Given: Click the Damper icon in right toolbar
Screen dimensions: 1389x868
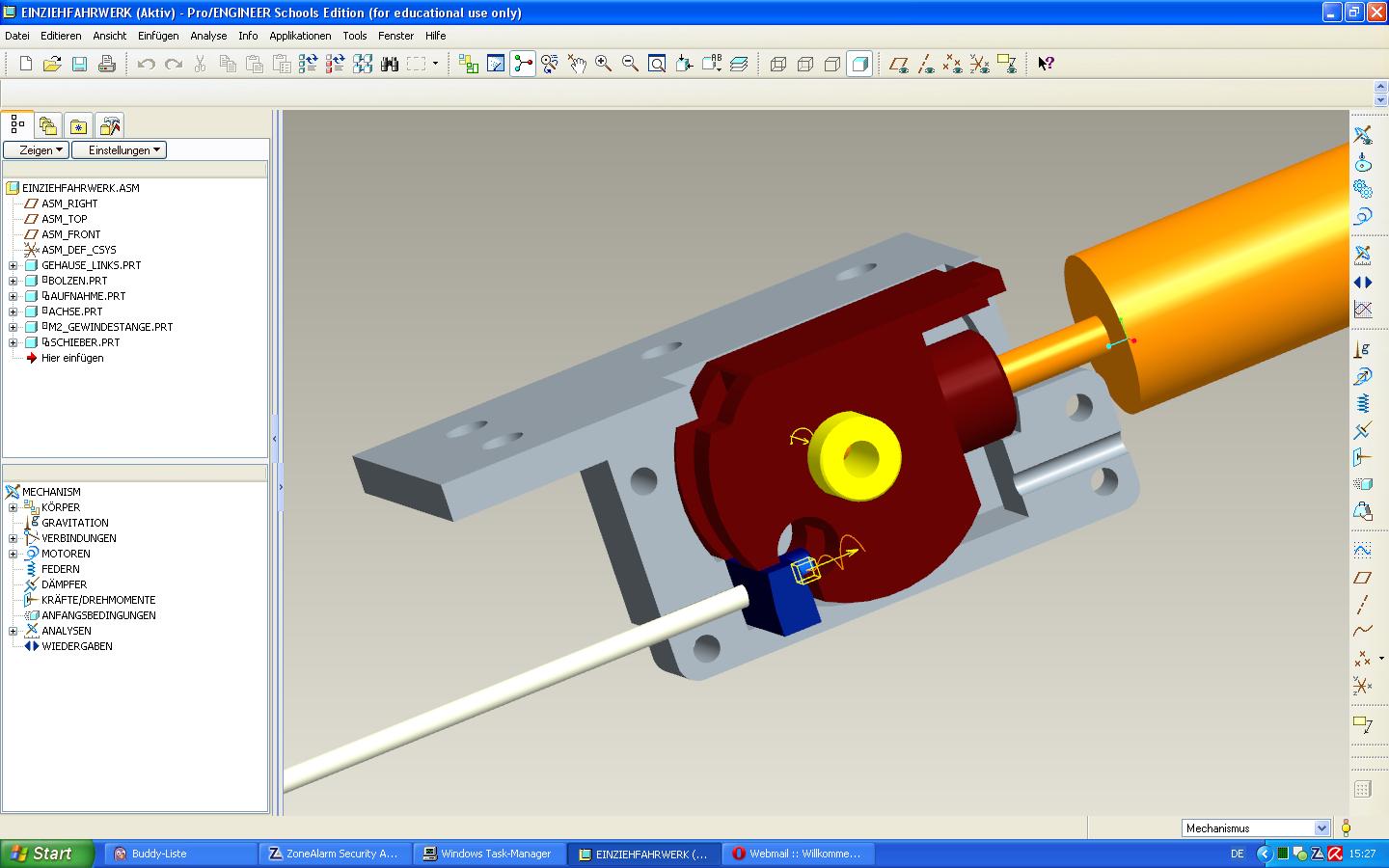Looking at the screenshot, I should tap(1362, 430).
